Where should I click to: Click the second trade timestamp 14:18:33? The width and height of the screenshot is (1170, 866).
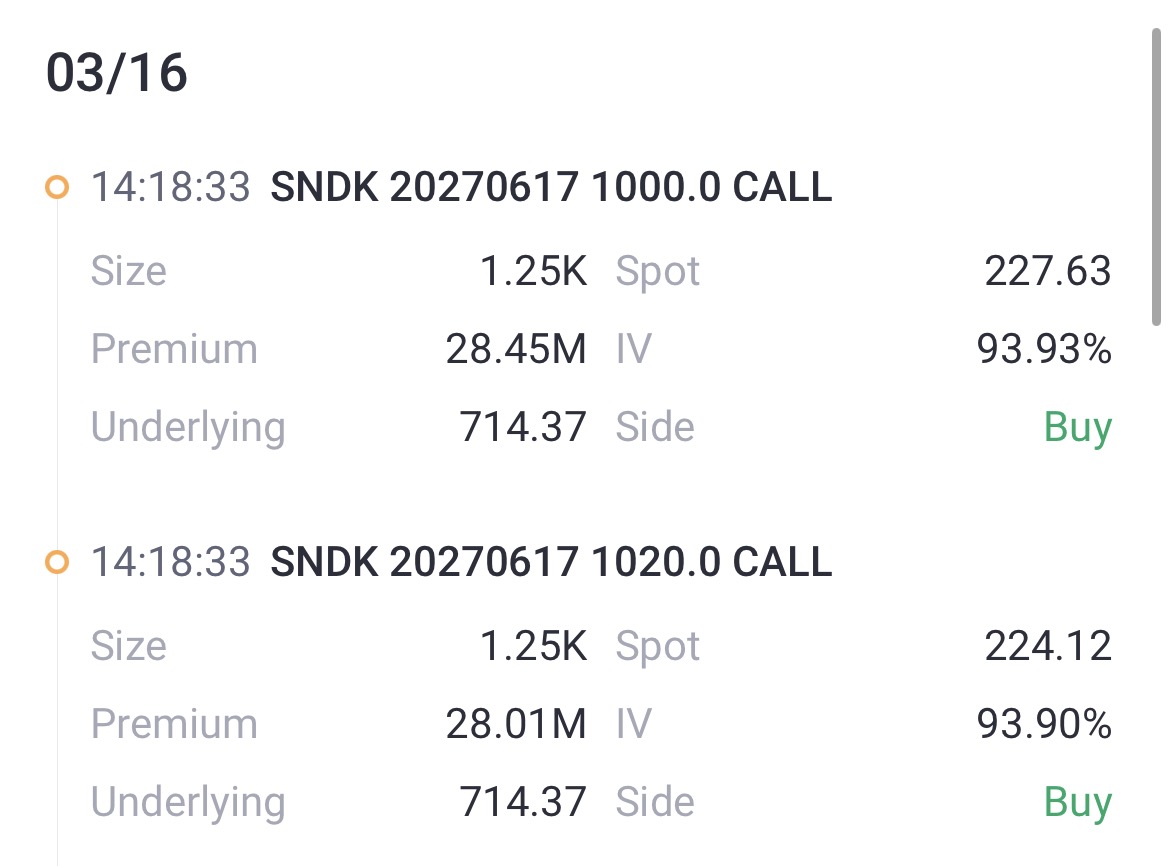(x=172, y=562)
